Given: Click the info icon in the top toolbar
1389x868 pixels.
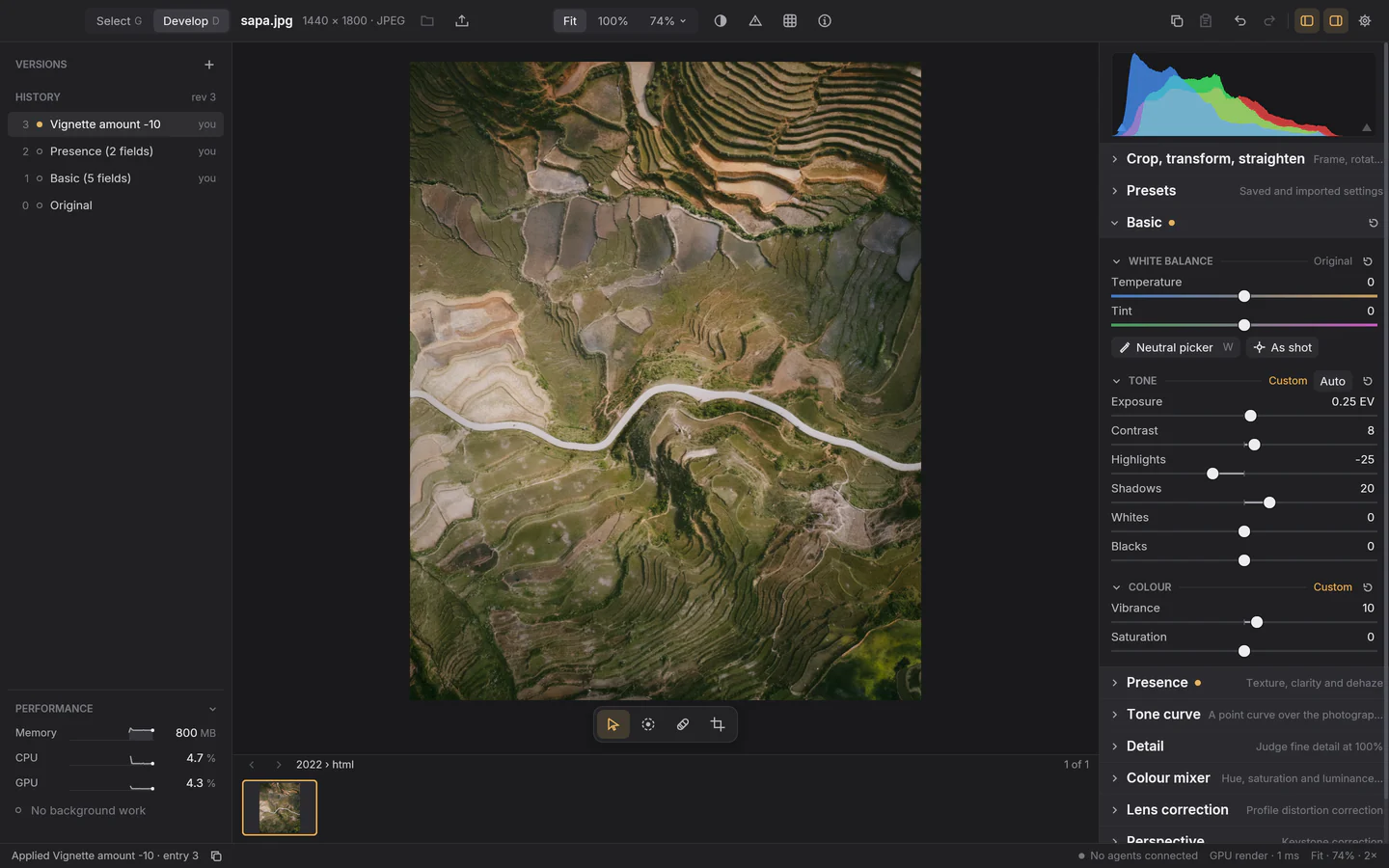Looking at the screenshot, I should tap(825, 20).
